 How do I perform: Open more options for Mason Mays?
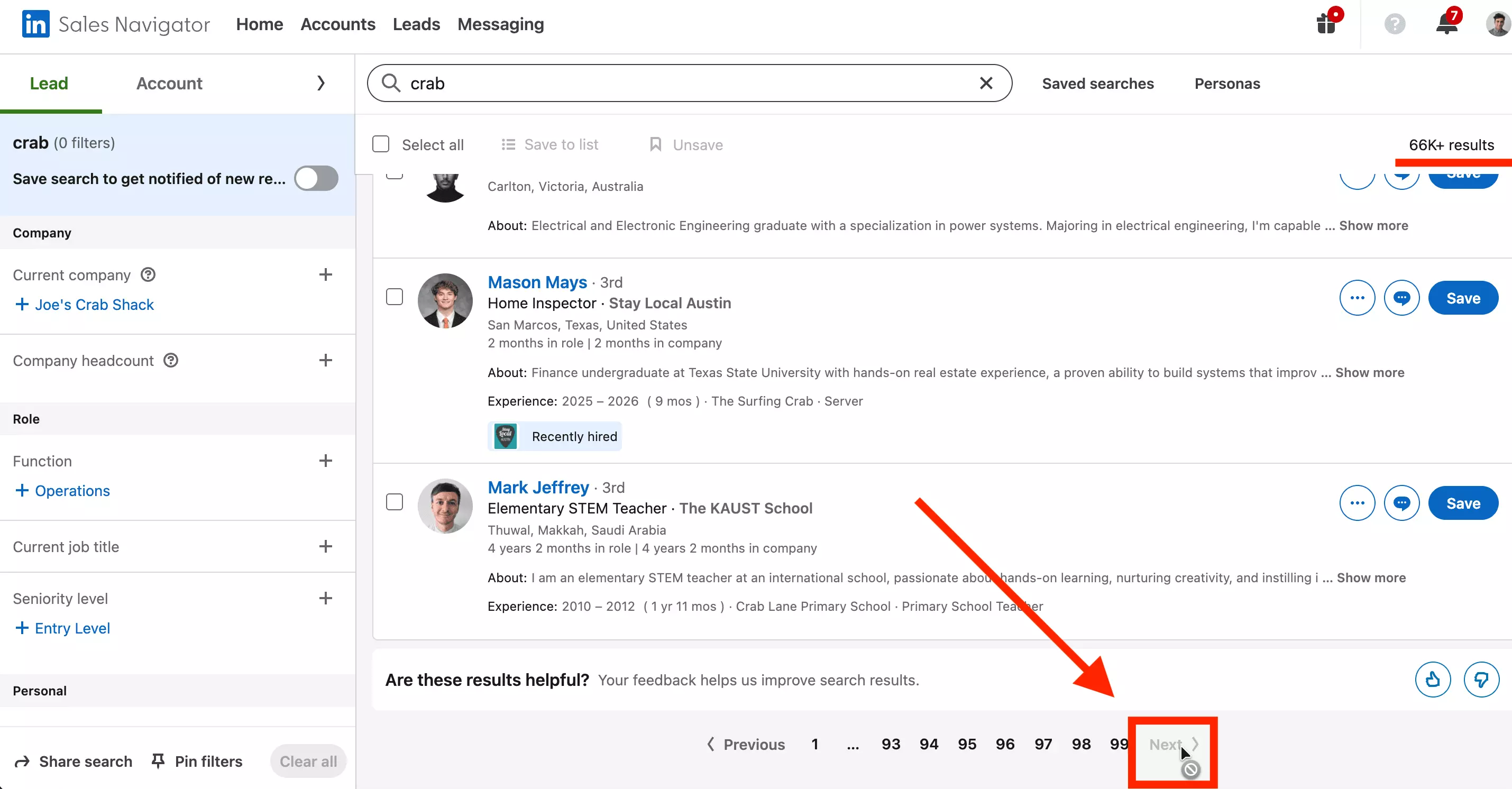1357,298
